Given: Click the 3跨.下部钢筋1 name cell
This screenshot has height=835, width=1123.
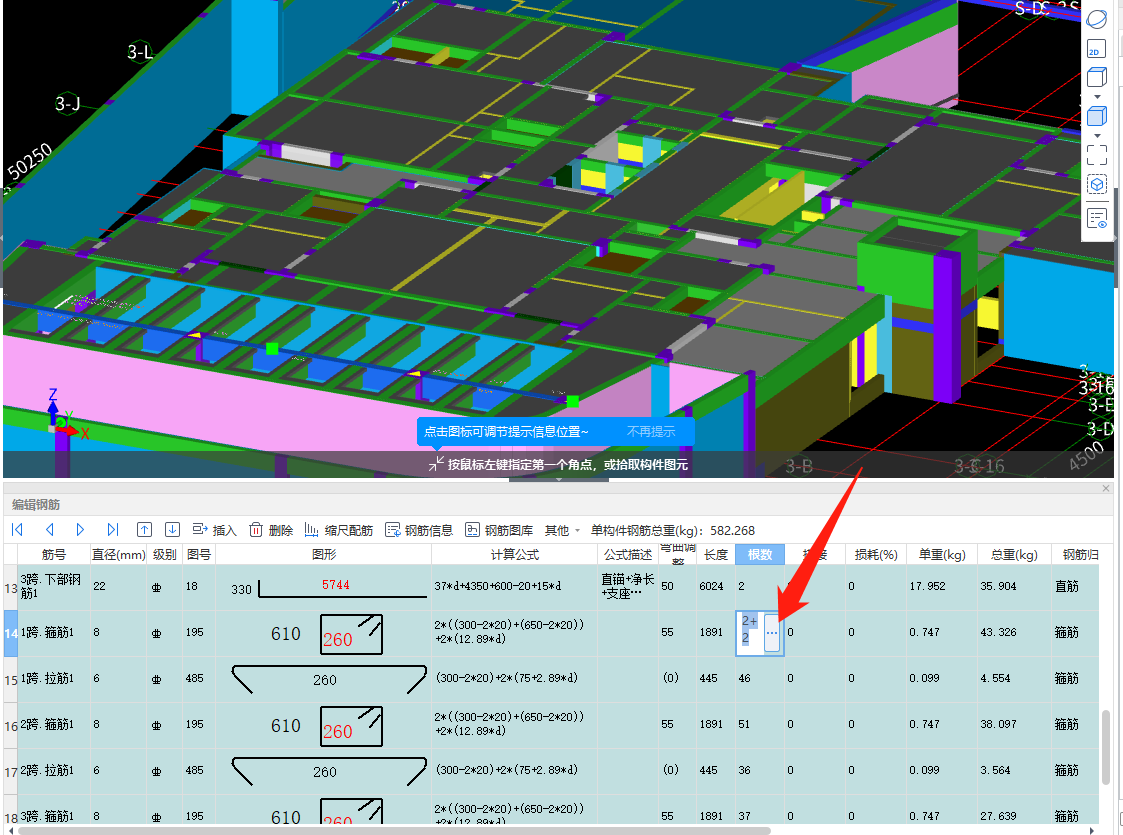Looking at the screenshot, I should coord(54,587).
